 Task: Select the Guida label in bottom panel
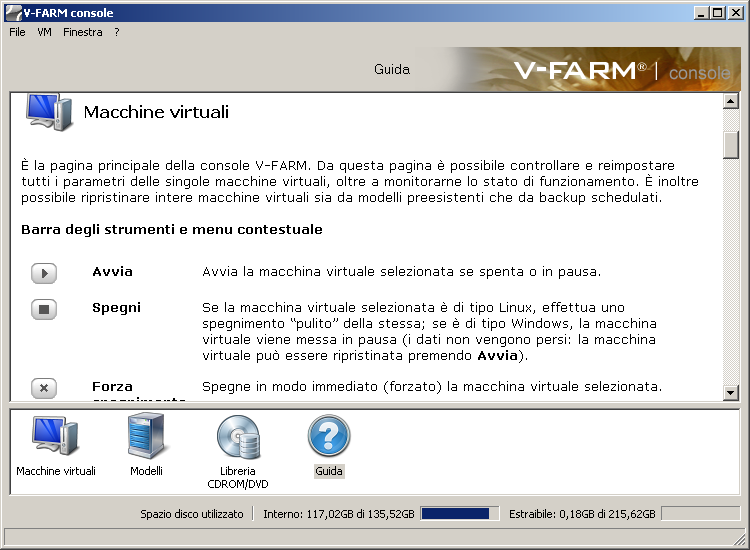pos(329,471)
